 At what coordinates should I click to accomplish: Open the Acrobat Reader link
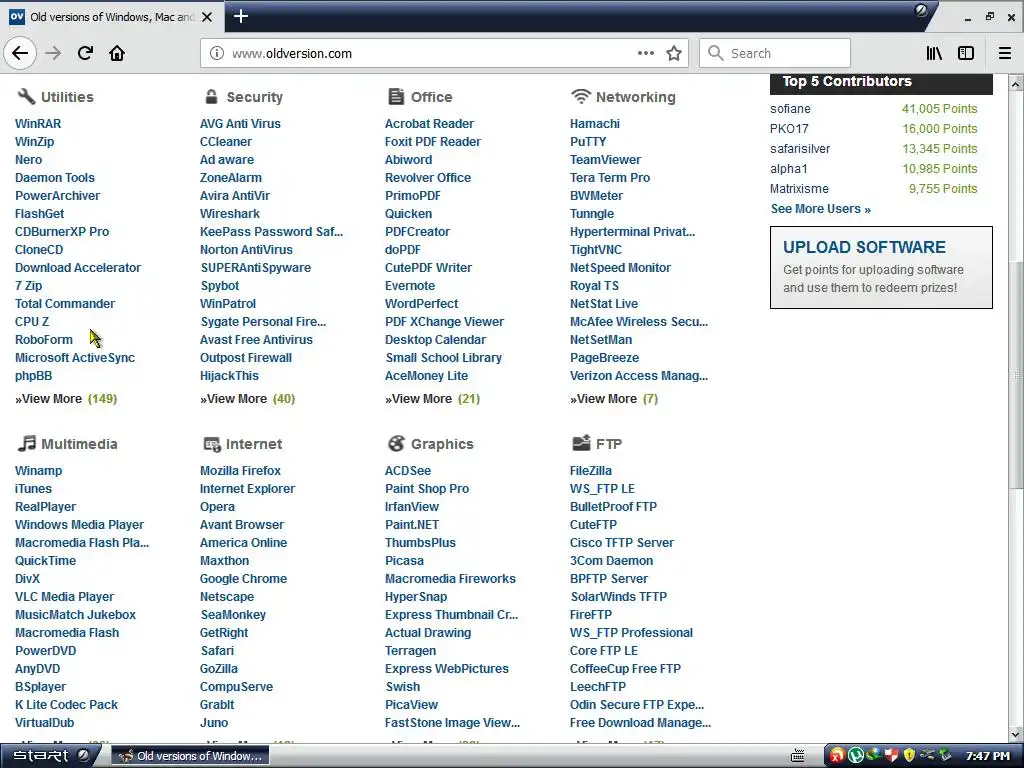click(x=429, y=123)
